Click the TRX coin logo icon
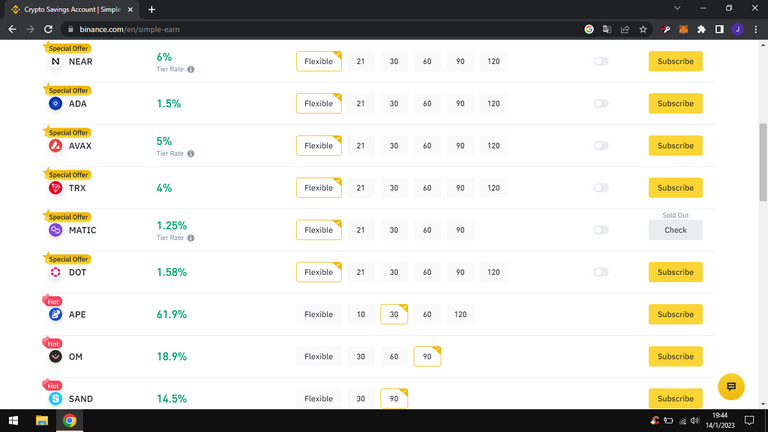The image size is (768, 432). [55, 188]
